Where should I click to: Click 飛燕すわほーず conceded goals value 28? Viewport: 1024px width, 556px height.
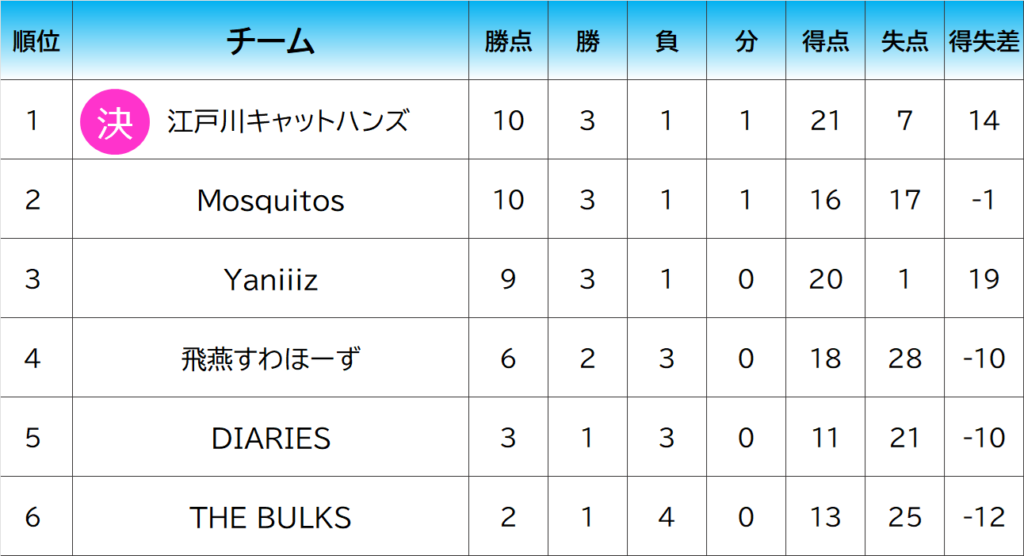point(905,358)
